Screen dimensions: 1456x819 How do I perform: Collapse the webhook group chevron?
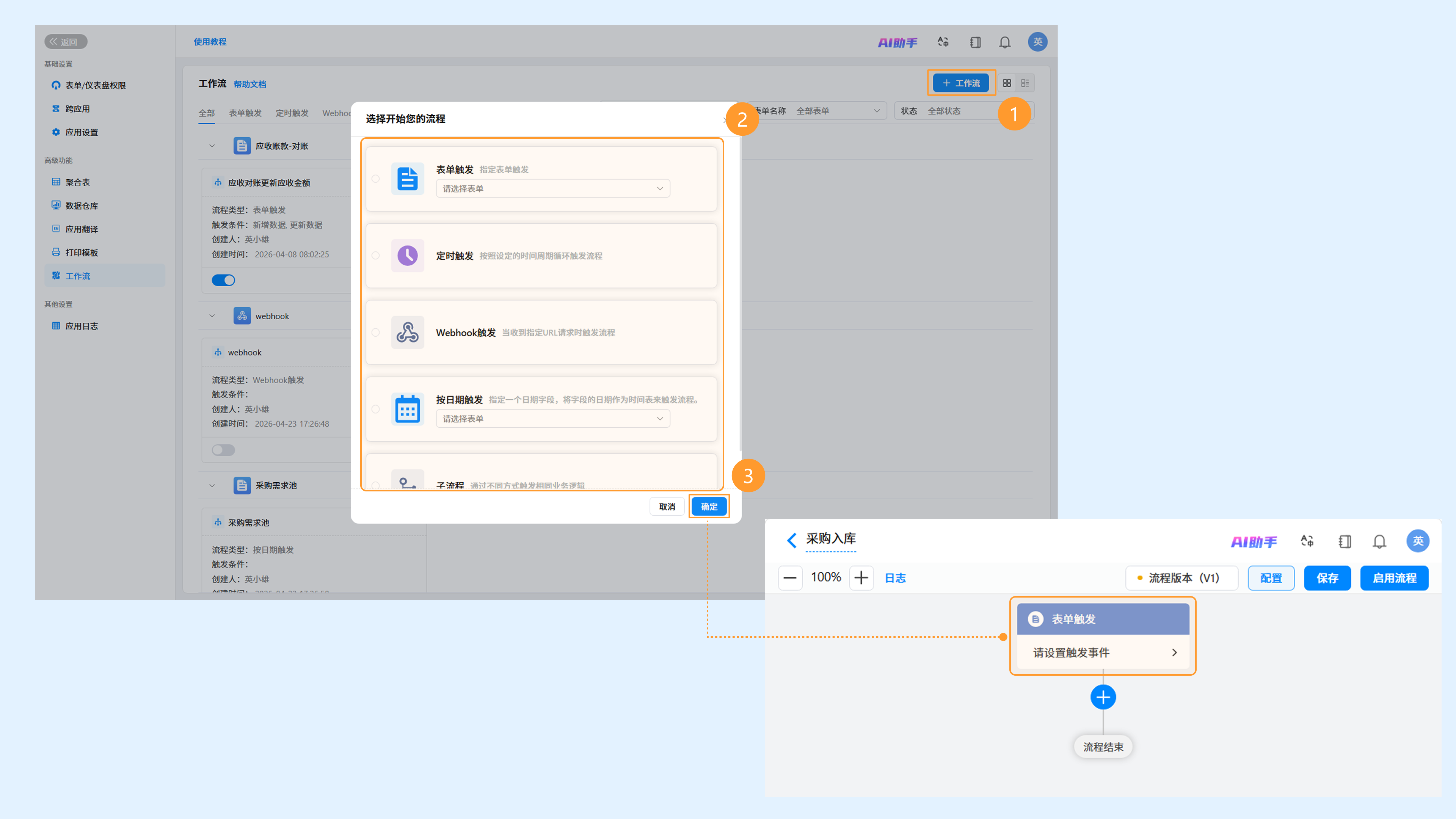(212, 316)
